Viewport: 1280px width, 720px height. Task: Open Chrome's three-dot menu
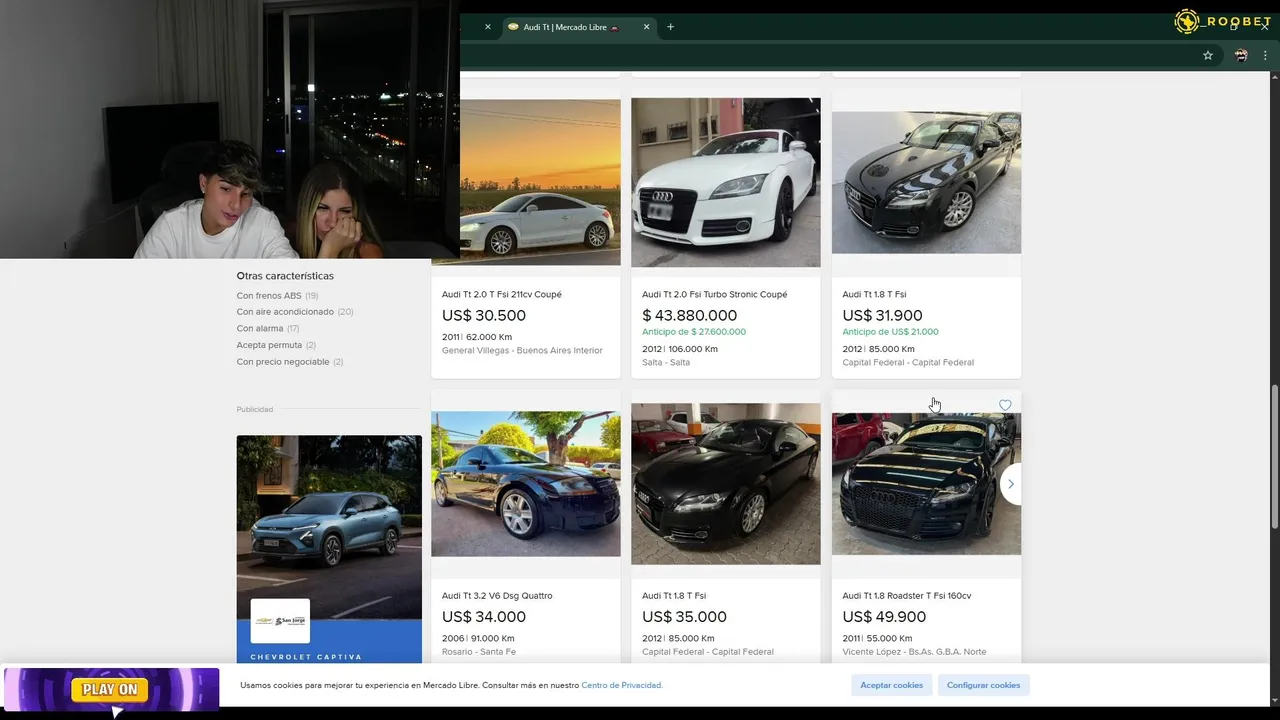(x=1265, y=56)
